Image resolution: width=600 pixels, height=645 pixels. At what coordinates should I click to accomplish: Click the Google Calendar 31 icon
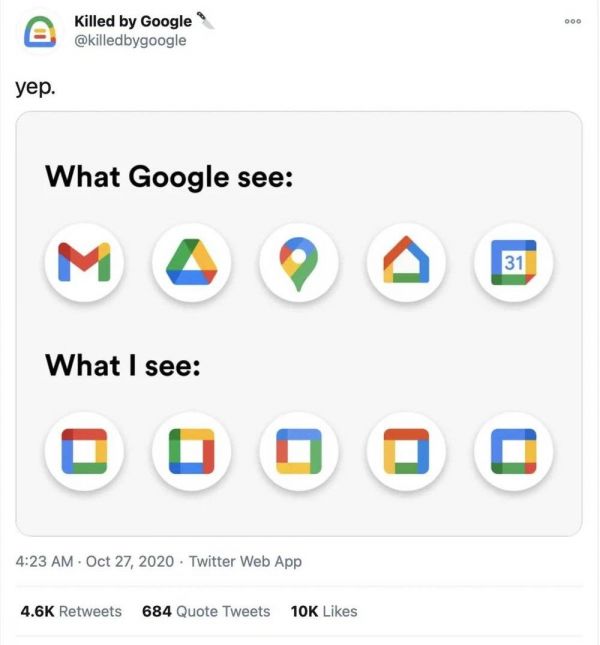click(513, 263)
